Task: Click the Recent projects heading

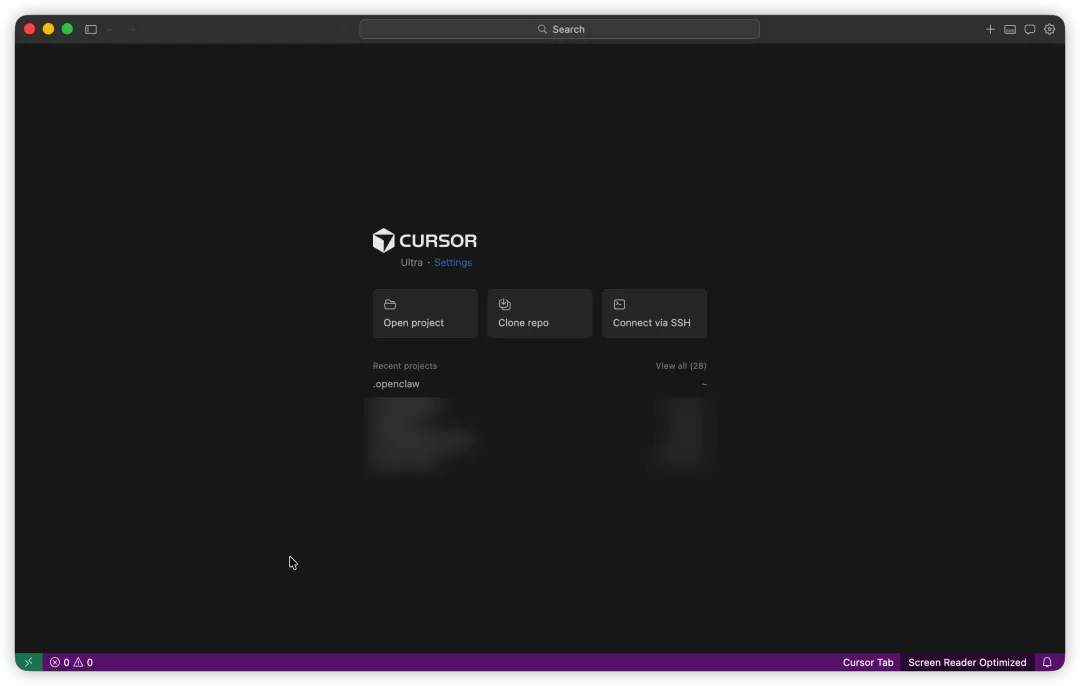Action: point(404,366)
